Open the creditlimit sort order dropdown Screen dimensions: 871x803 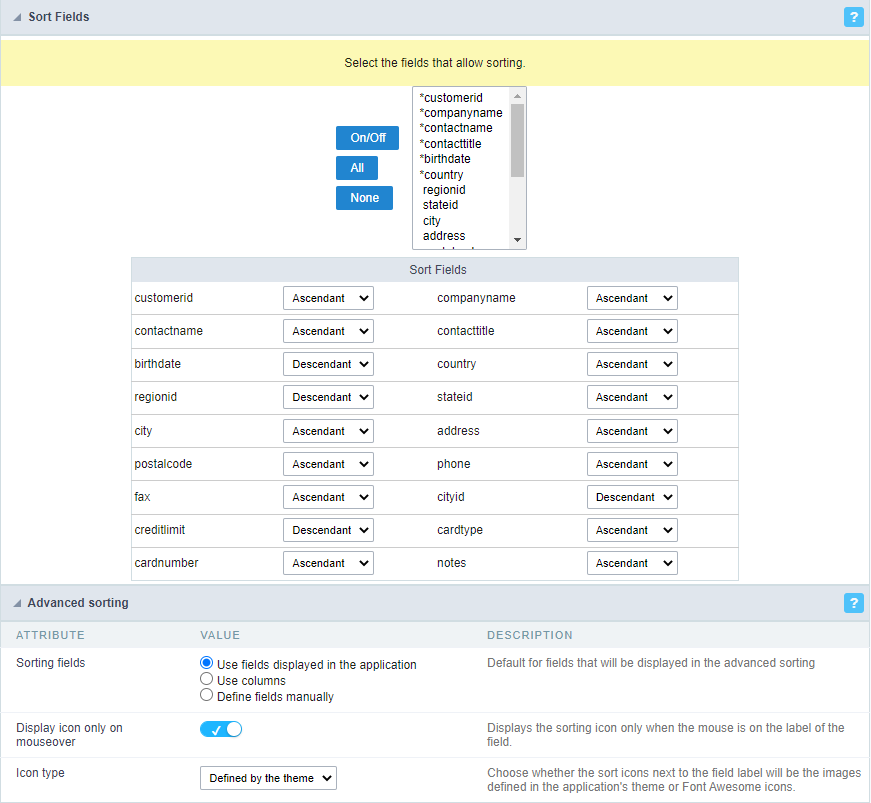click(328, 530)
